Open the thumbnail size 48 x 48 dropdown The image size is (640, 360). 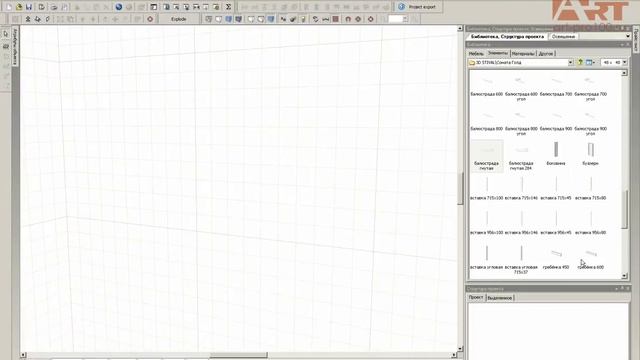[x=624, y=62]
